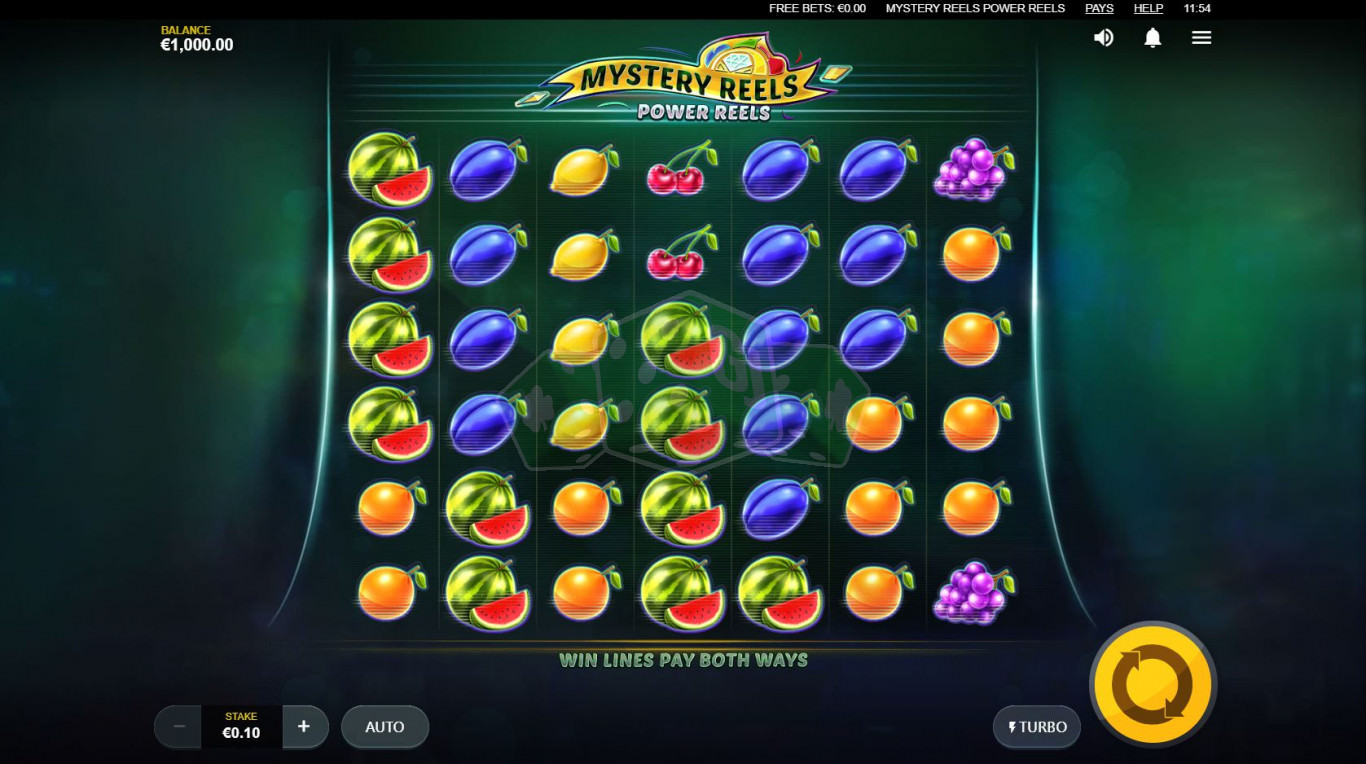Open the PAYS paytable link
1366x764 pixels.
coord(1099,8)
